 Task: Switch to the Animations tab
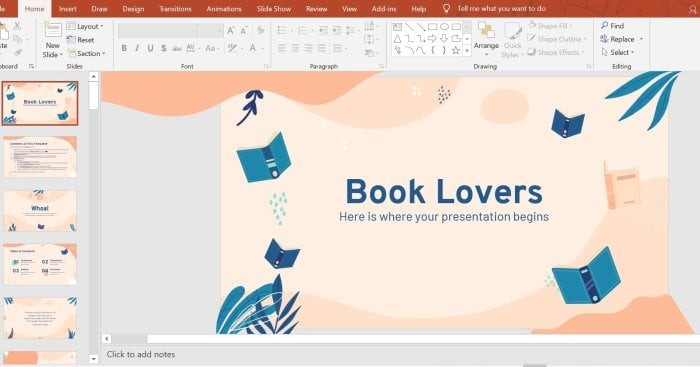224,8
